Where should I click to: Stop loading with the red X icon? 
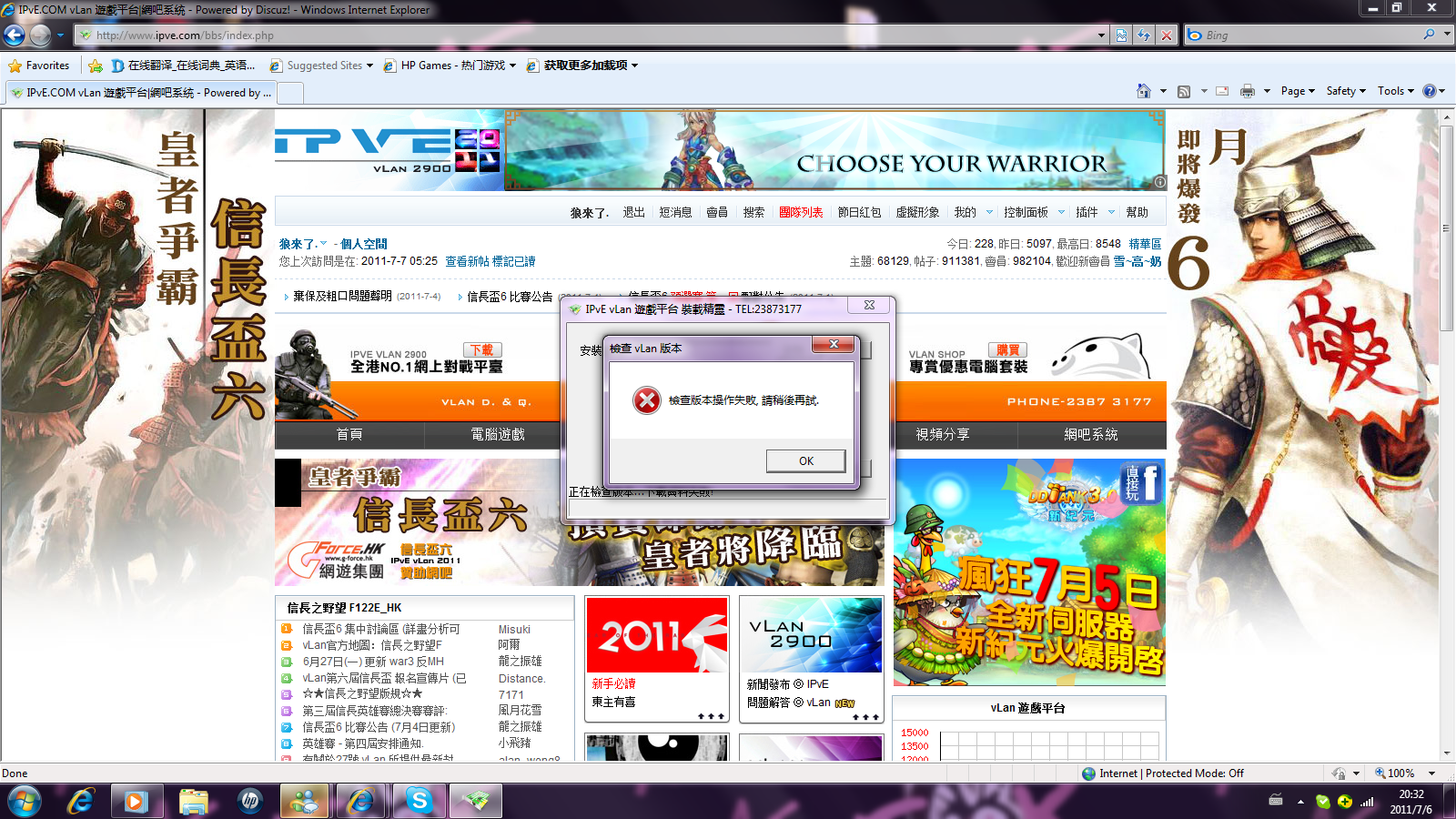tap(1167, 35)
